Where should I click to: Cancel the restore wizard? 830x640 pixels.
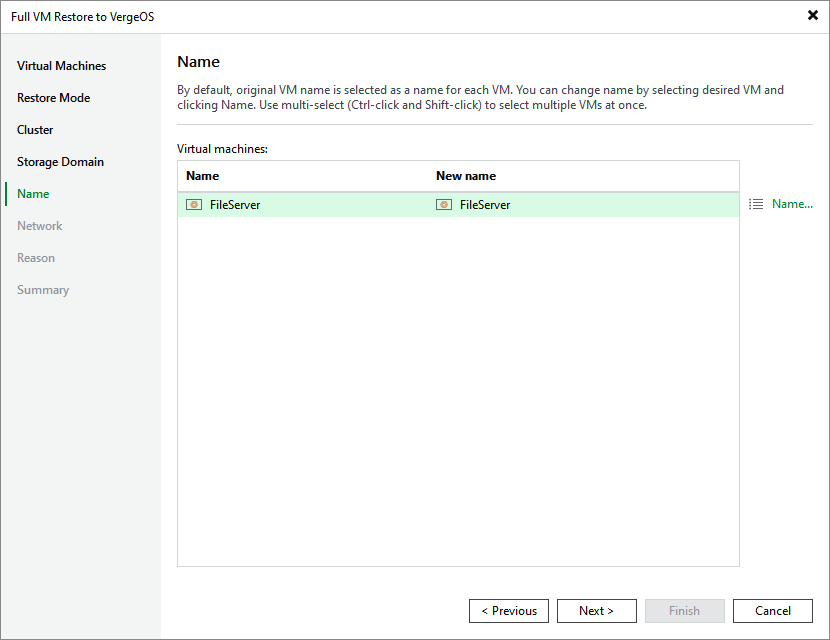773,611
